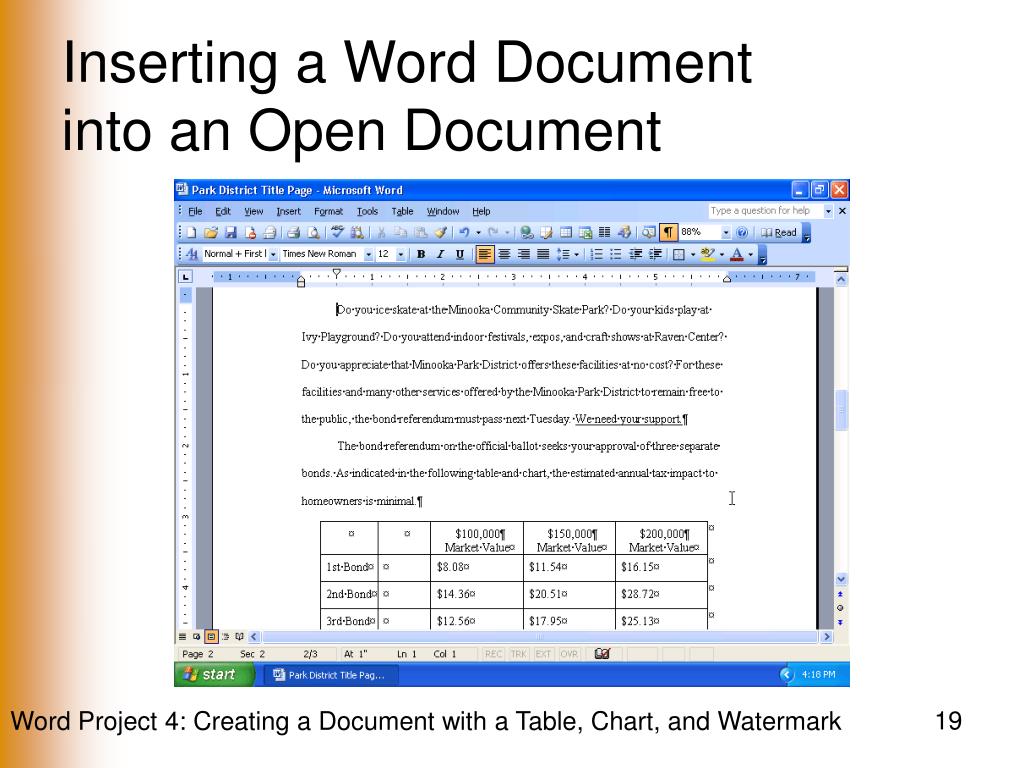Apply the red Font Color A button

point(737,254)
